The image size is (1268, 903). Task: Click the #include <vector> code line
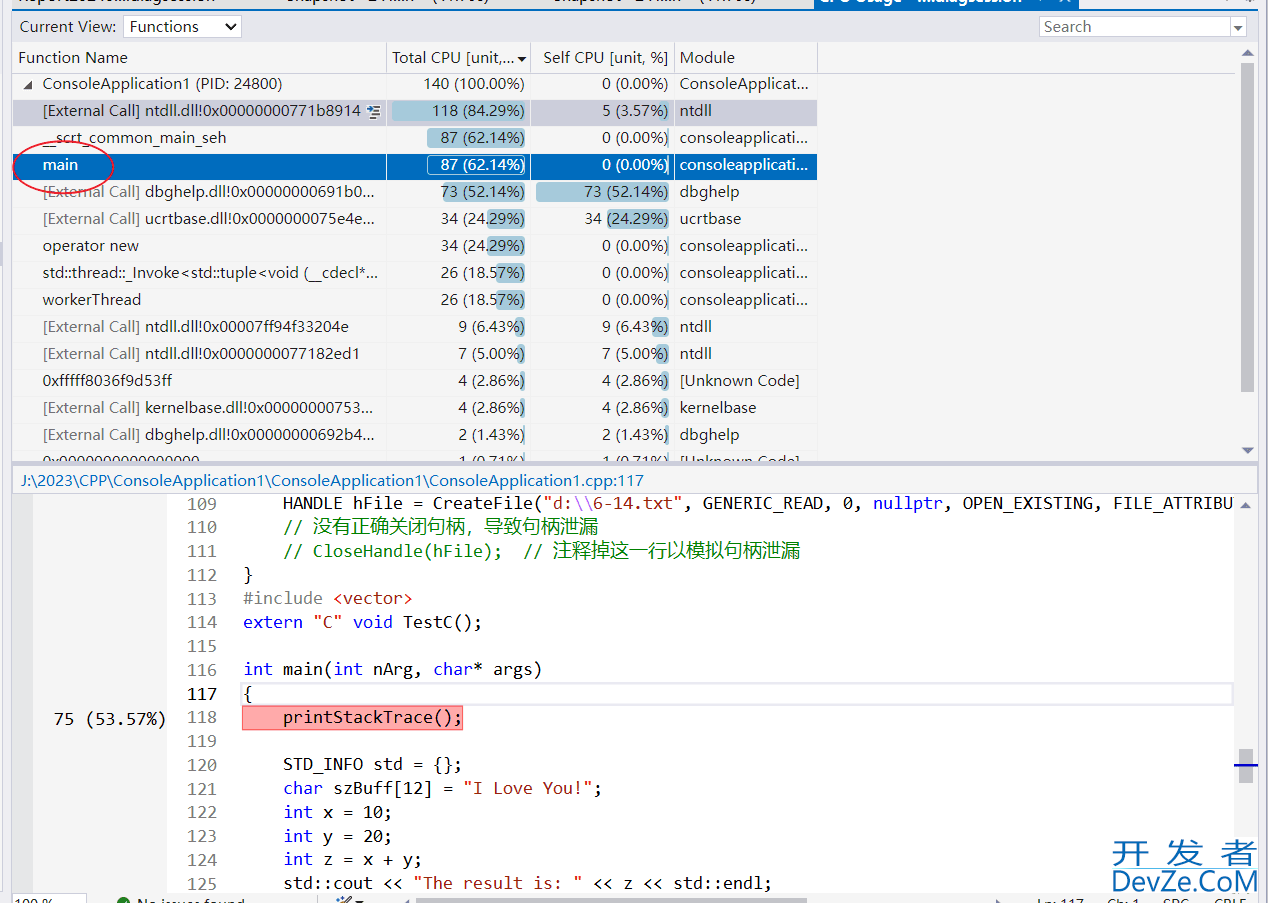pyautogui.click(x=328, y=598)
